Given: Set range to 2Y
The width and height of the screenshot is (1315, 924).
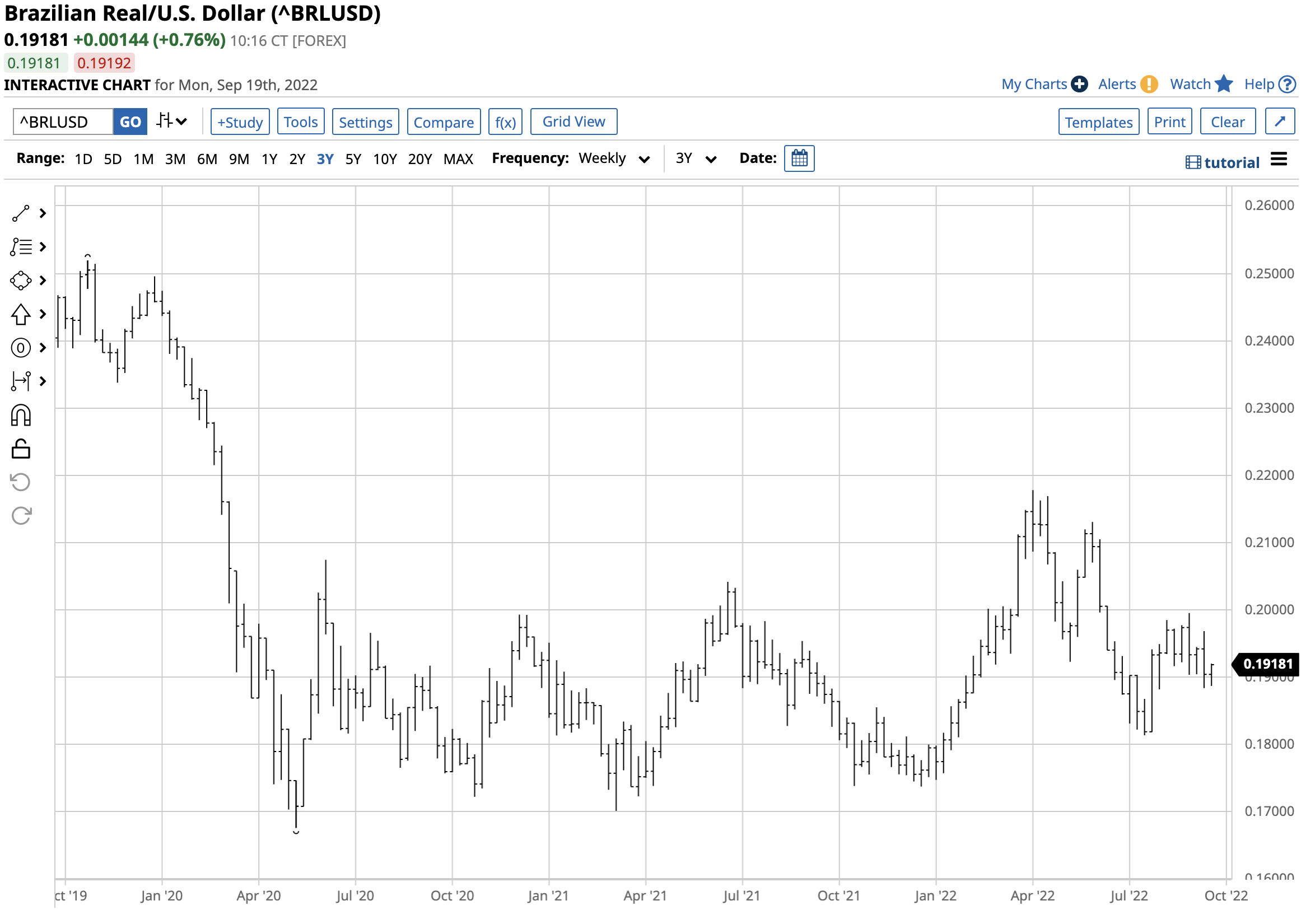Looking at the screenshot, I should pos(298,159).
